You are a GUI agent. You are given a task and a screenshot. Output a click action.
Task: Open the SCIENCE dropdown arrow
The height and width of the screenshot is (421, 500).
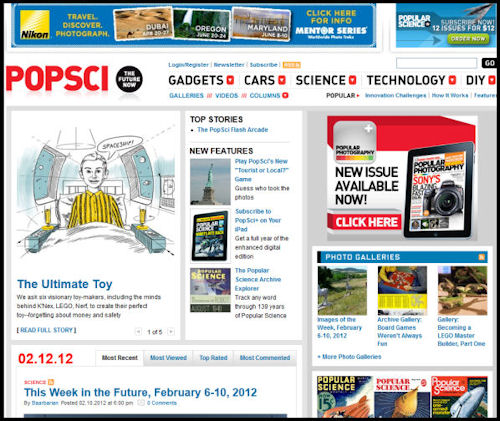point(353,80)
